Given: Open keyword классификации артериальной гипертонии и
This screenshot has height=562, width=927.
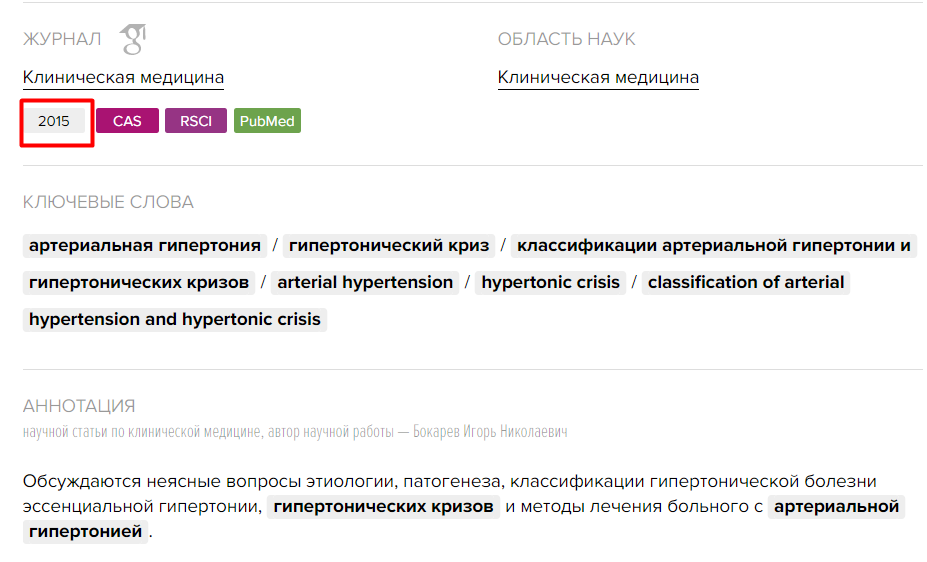Looking at the screenshot, I should coord(714,245).
